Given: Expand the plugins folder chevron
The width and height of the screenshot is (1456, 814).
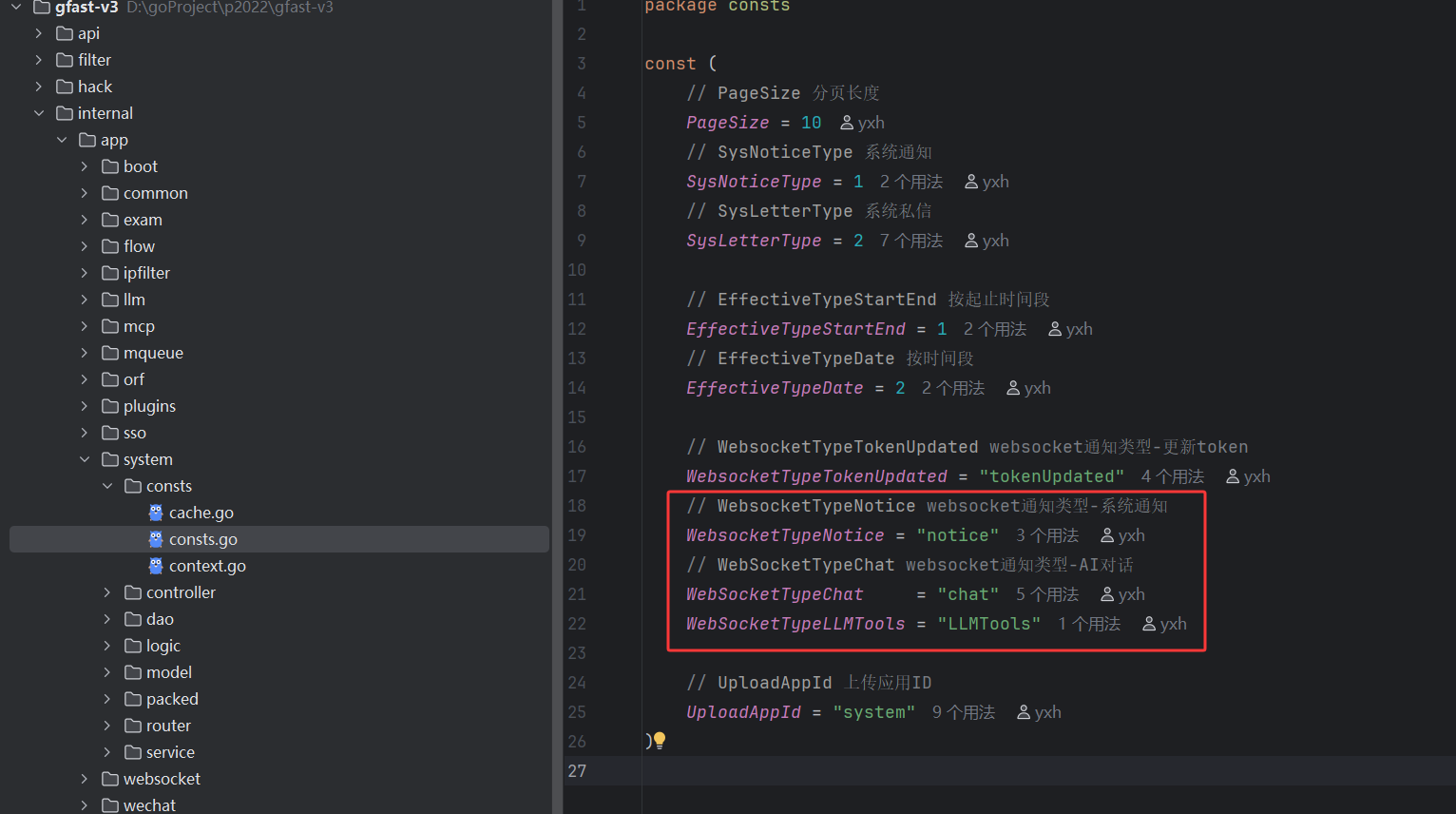Looking at the screenshot, I should click(x=85, y=406).
